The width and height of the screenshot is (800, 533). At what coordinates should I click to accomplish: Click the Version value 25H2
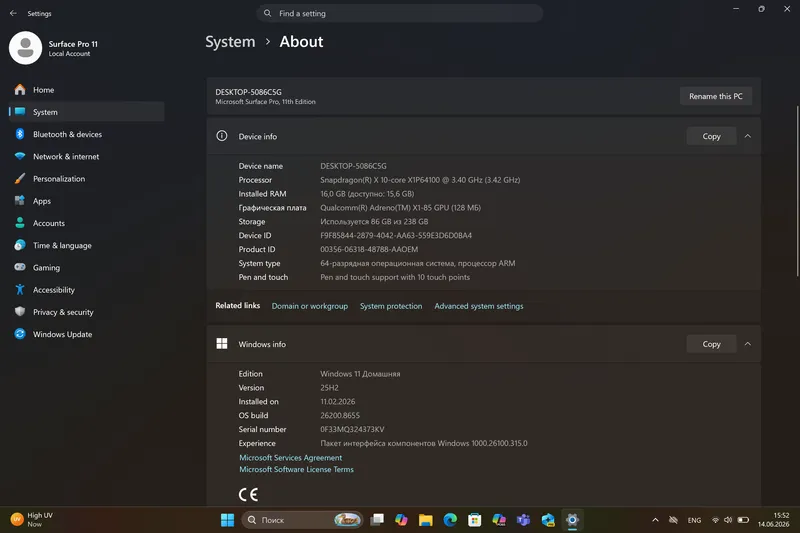pos(329,388)
